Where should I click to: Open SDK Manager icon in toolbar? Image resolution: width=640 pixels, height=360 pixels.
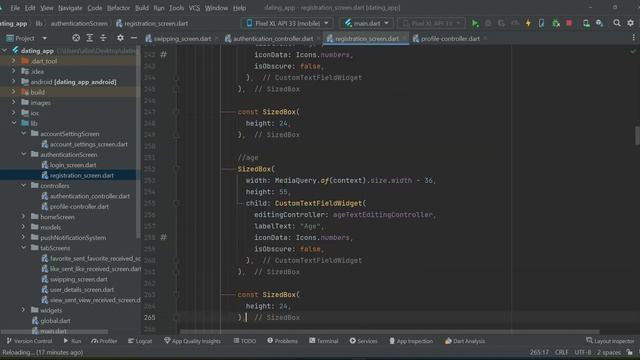pyautogui.click(x=600, y=23)
